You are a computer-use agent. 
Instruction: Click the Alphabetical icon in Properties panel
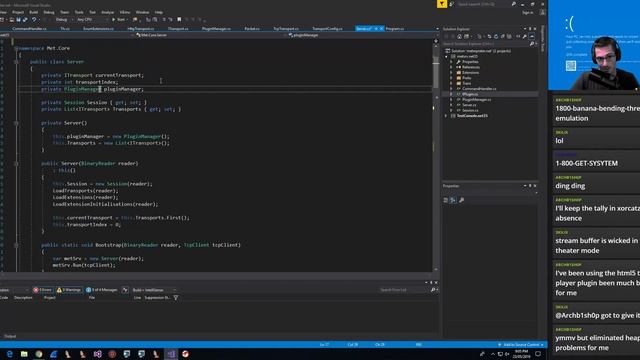[x=453, y=200]
